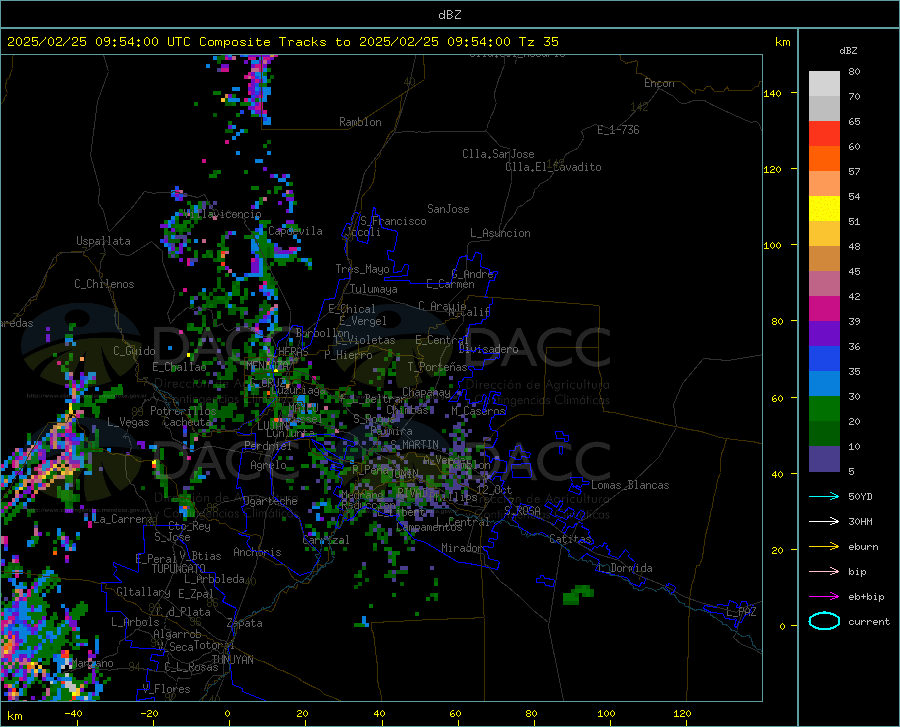Click the 'SanJose' label near S_Francisco
Viewport: 900px width, 727px height.
448,209
